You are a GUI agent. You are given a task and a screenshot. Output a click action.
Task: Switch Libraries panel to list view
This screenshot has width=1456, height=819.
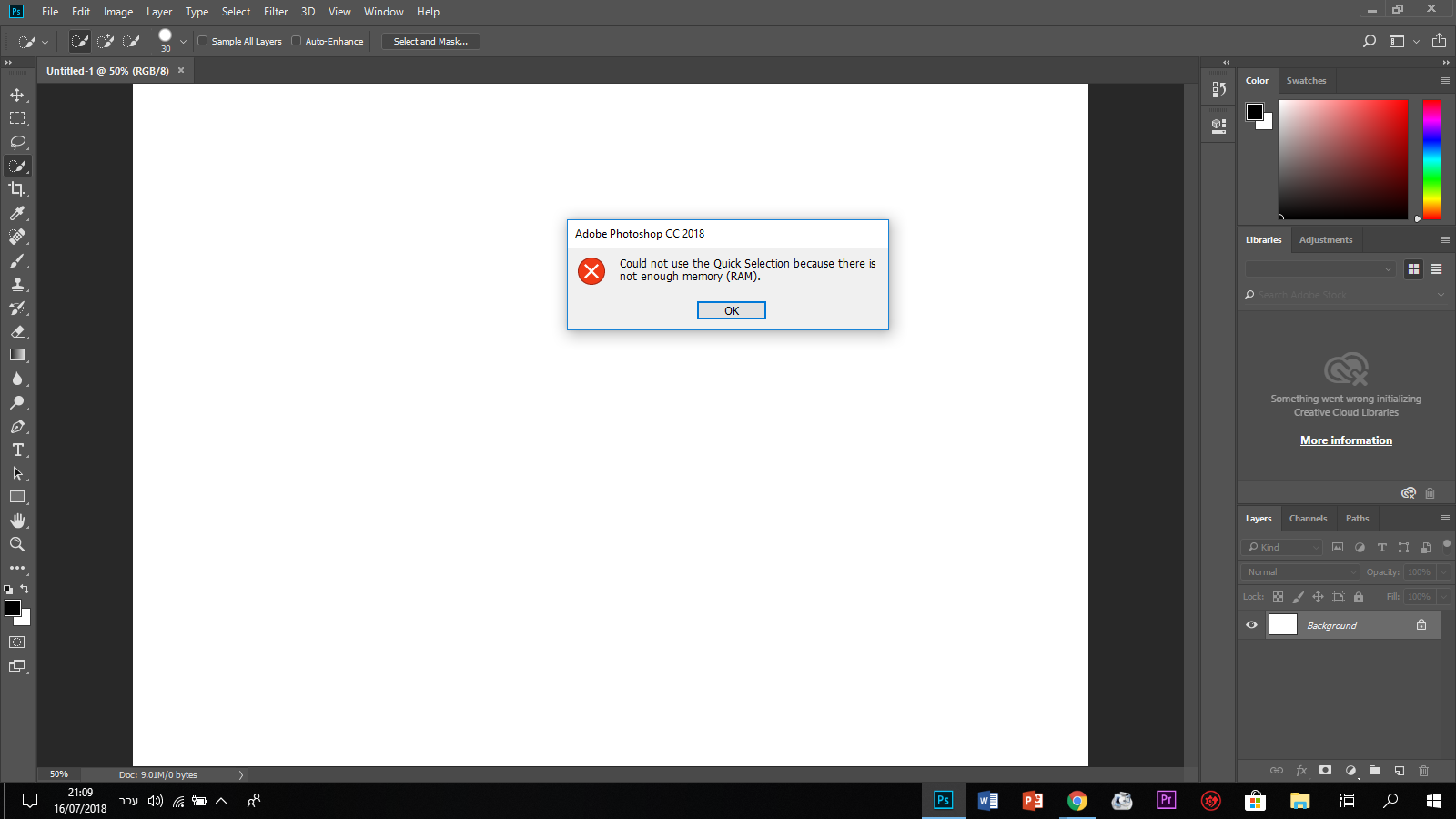(1437, 269)
